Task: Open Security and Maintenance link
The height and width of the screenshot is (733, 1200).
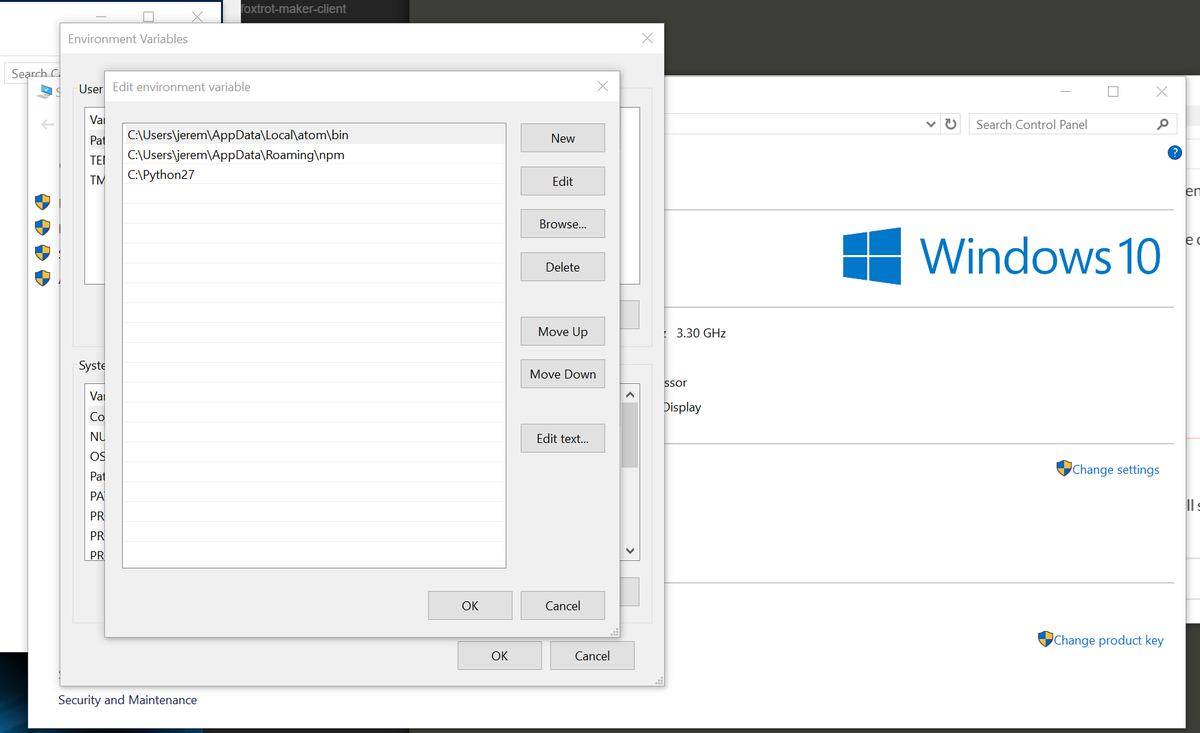Action: click(127, 700)
